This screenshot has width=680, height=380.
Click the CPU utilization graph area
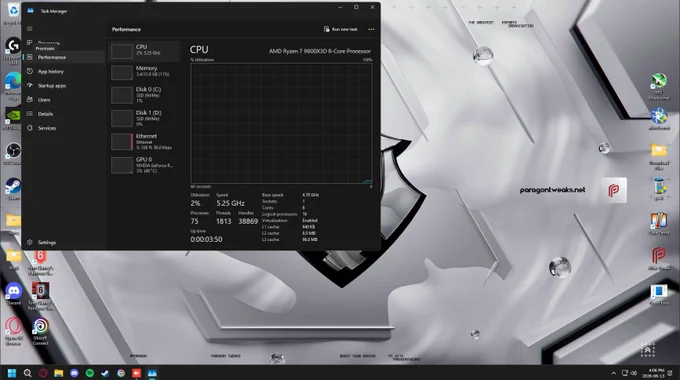[281, 124]
